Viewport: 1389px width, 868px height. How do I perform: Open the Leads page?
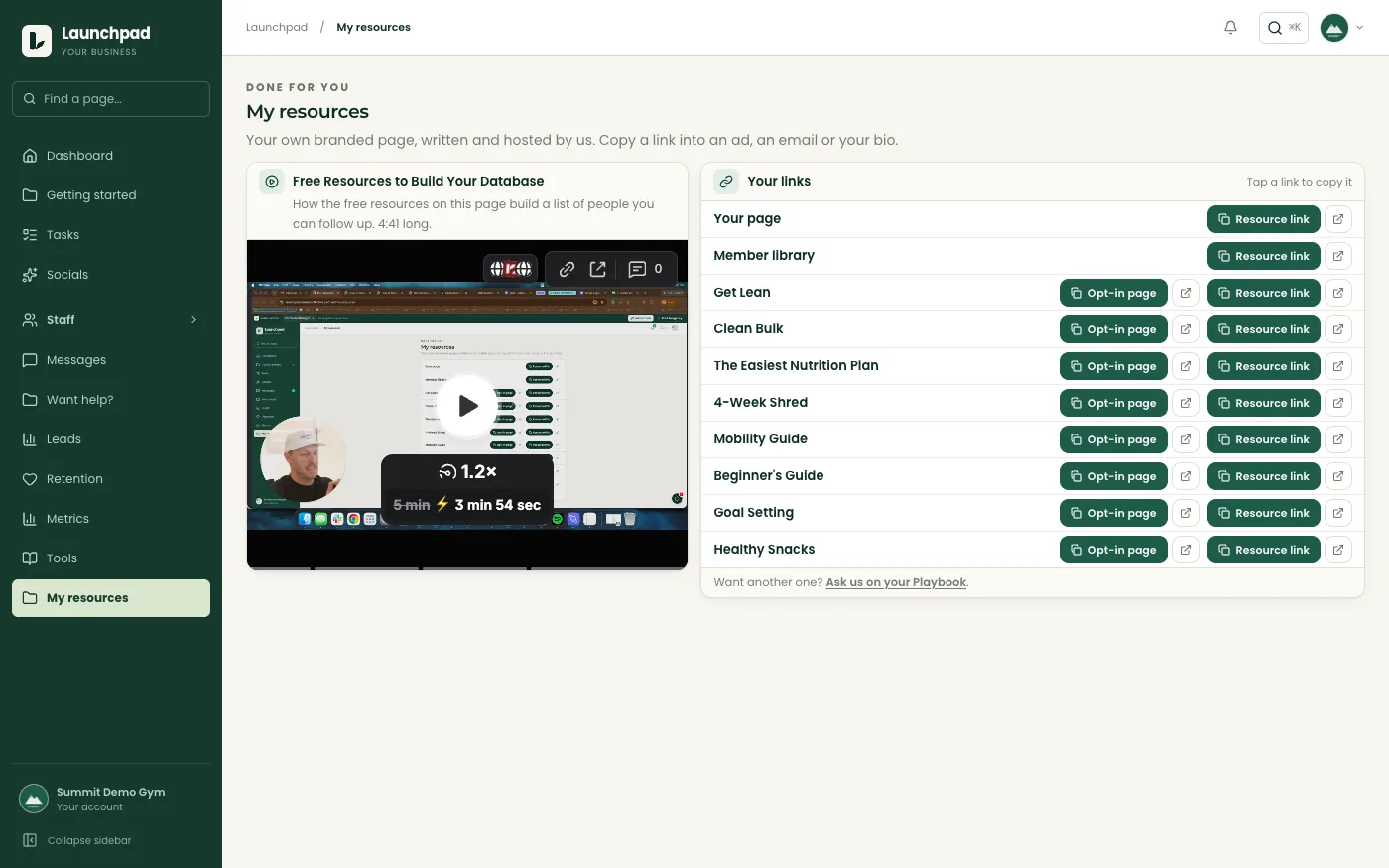[111, 439]
